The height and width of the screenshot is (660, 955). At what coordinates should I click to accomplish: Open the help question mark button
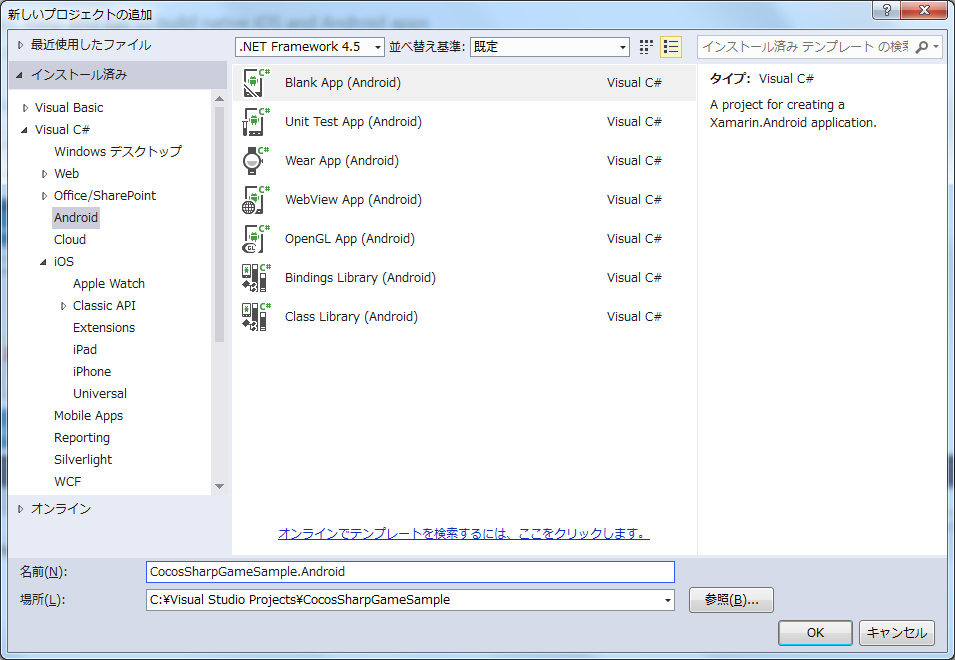point(887,10)
